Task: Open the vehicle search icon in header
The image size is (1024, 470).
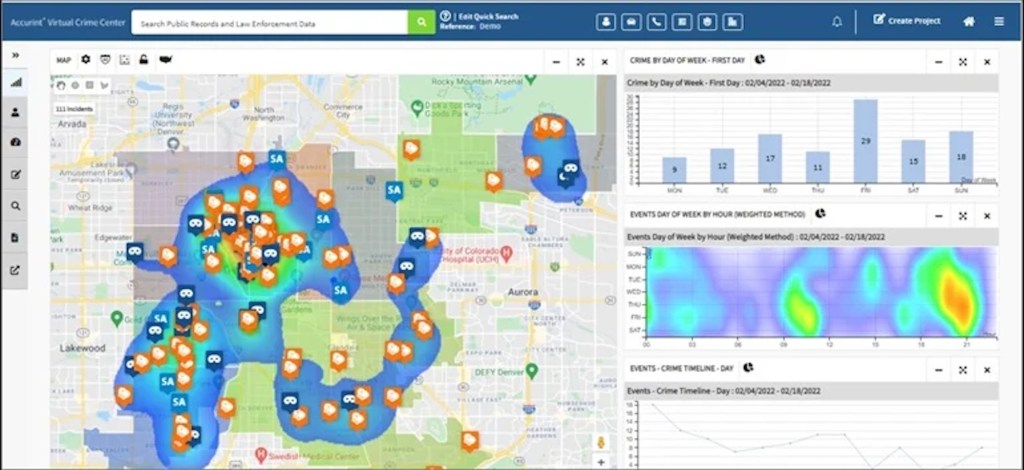Action: [631, 22]
